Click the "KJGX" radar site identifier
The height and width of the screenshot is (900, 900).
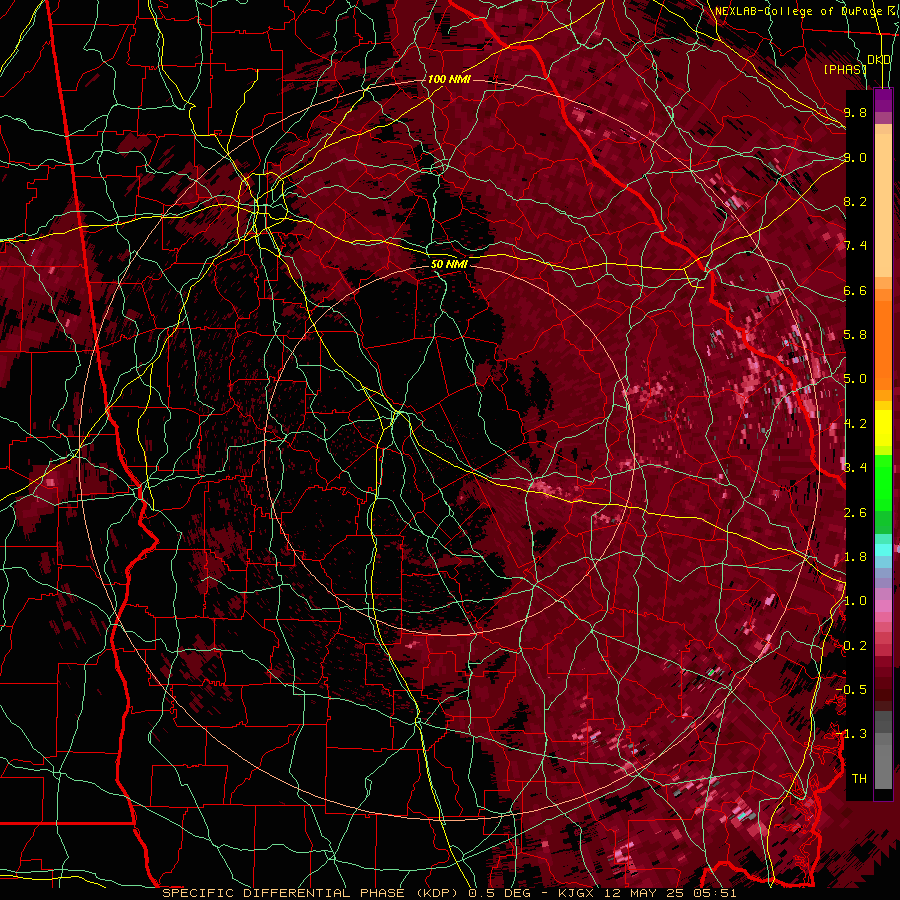[x=577, y=893]
